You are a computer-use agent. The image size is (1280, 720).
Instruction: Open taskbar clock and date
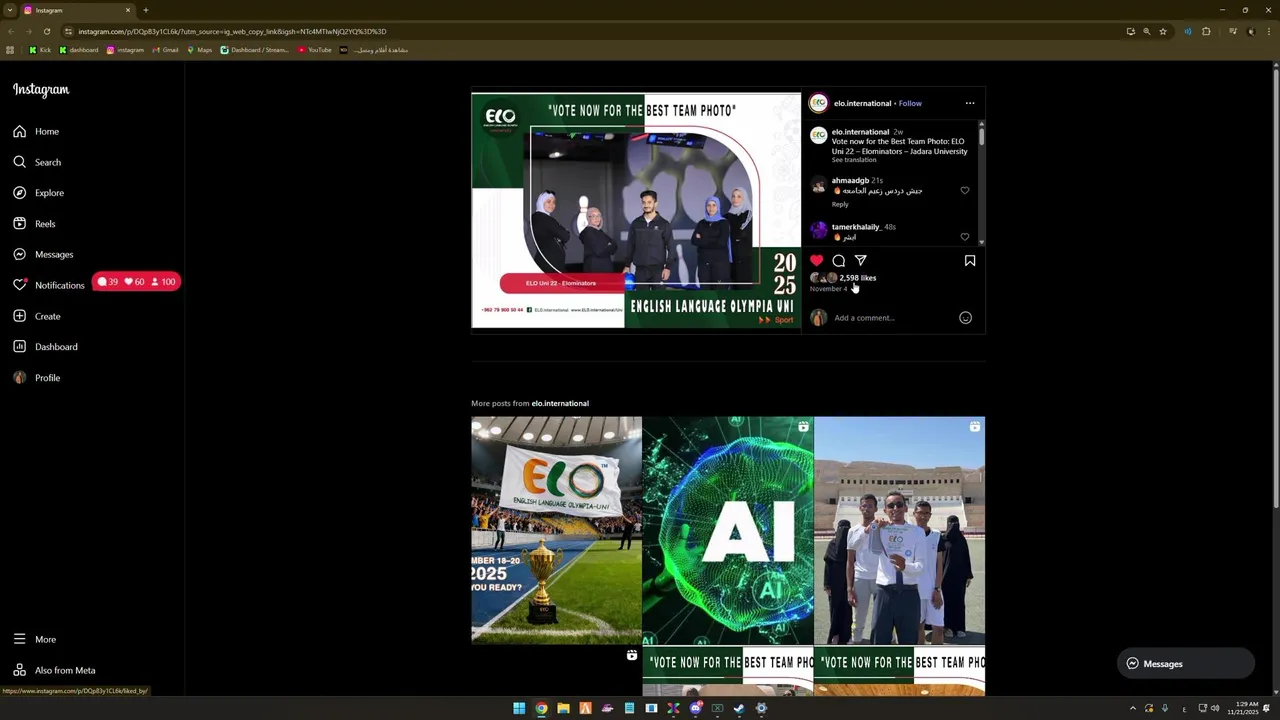(x=1245, y=708)
